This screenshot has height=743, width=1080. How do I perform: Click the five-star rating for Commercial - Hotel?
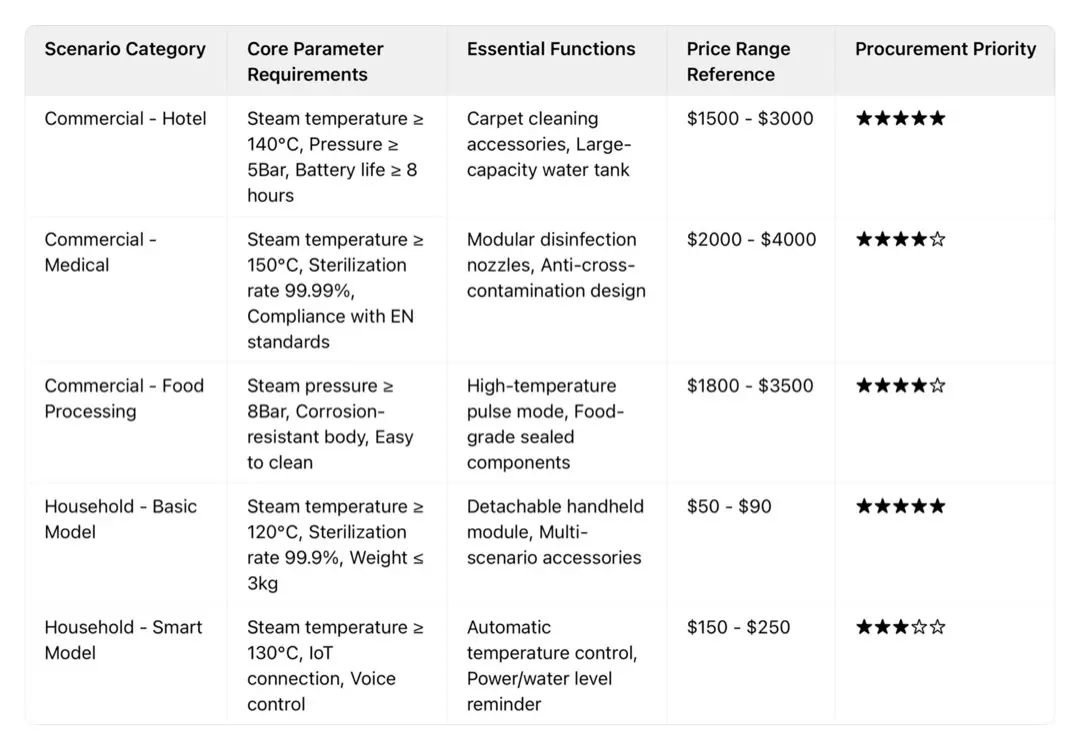click(x=900, y=119)
